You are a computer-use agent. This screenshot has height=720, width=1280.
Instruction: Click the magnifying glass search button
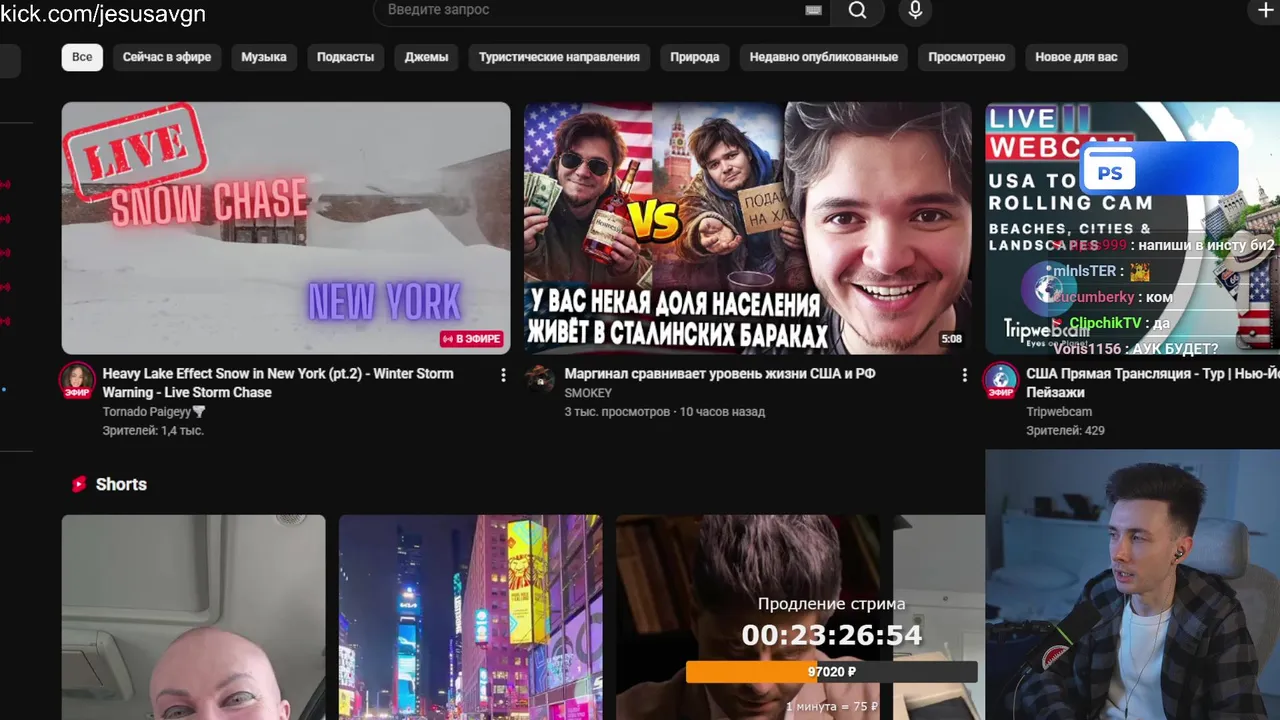coord(857,10)
